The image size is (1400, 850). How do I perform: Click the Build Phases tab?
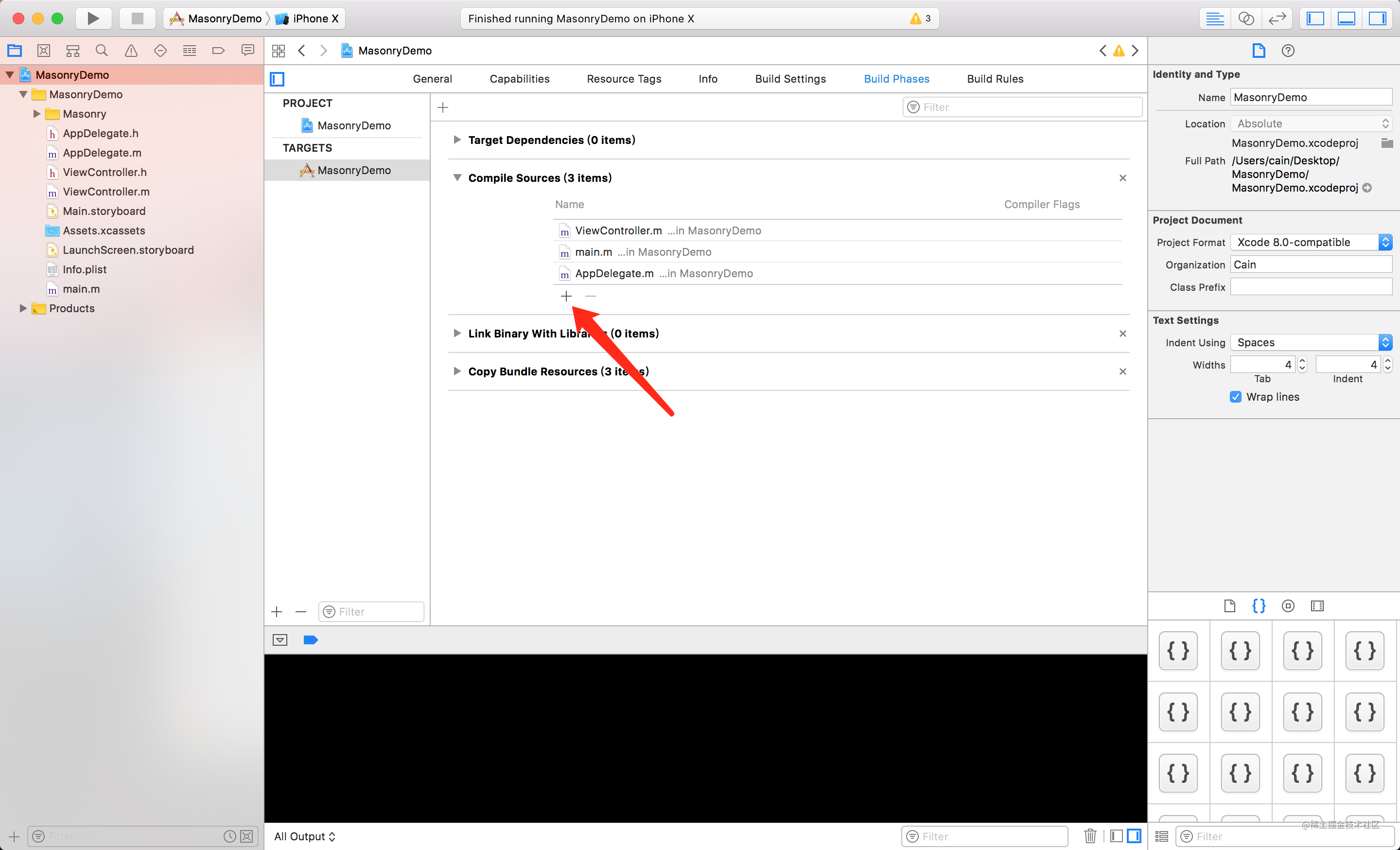pyautogui.click(x=896, y=78)
